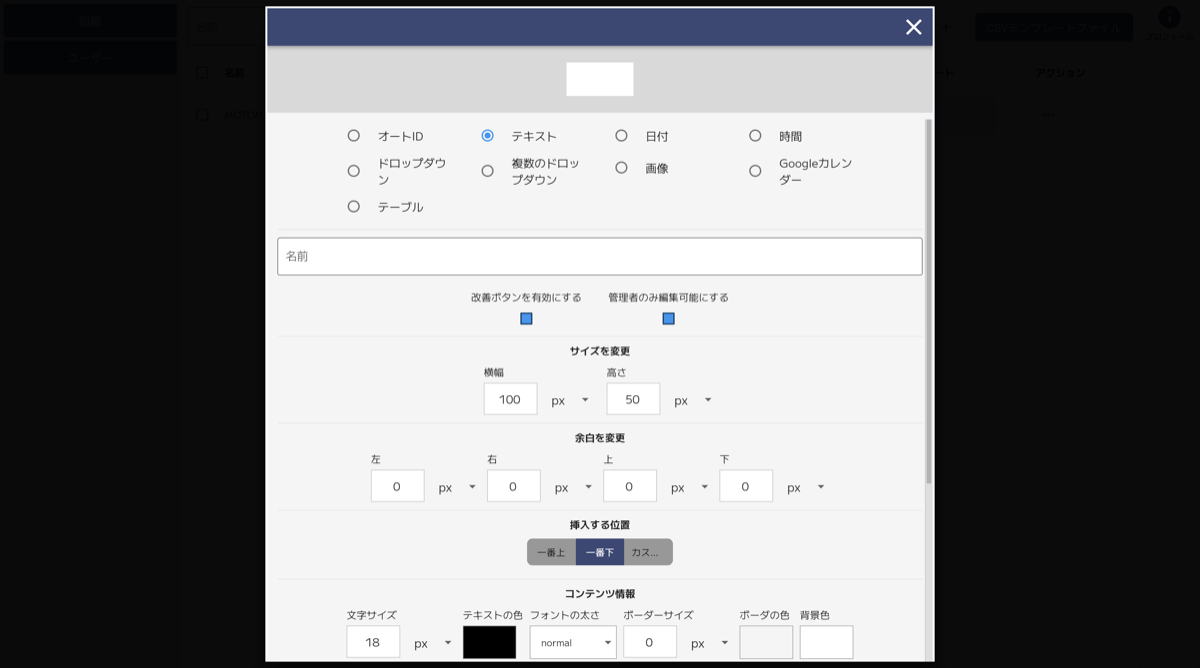Click inside the 名前 name field
This screenshot has height=668, width=1200.
click(x=600, y=256)
